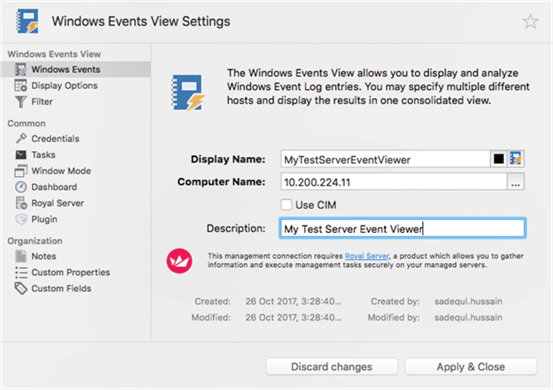The width and height of the screenshot is (553, 390).
Task: Click the Custom Properties list icon
Action: coord(21,272)
